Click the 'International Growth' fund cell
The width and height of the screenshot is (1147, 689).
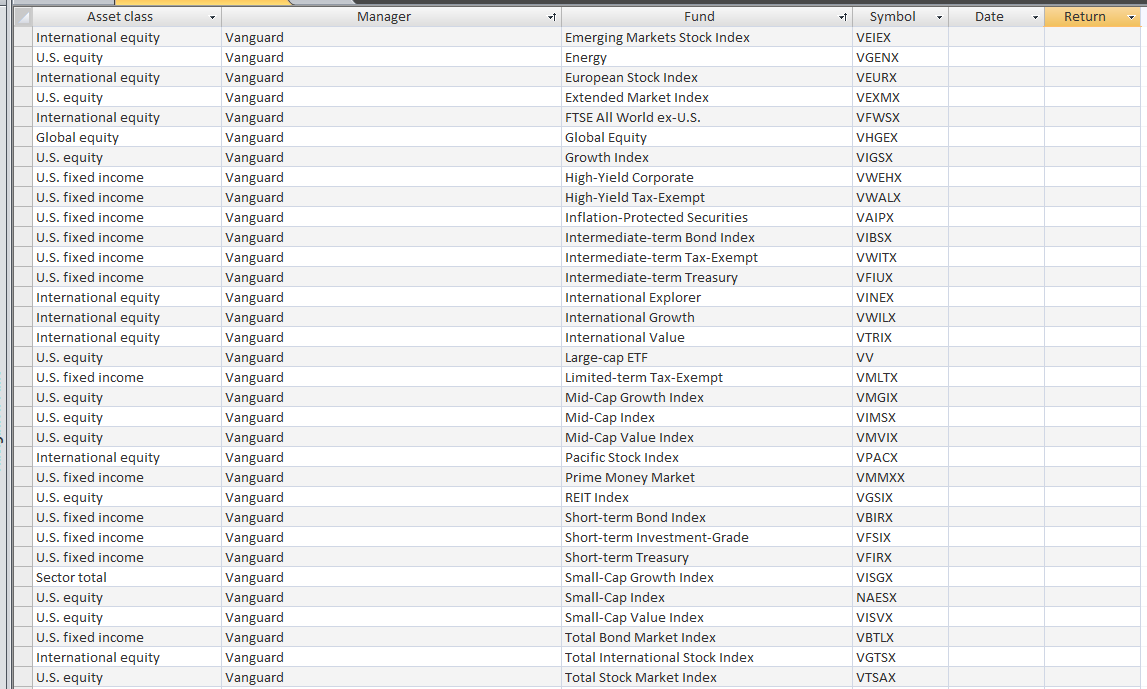(707, 317)
